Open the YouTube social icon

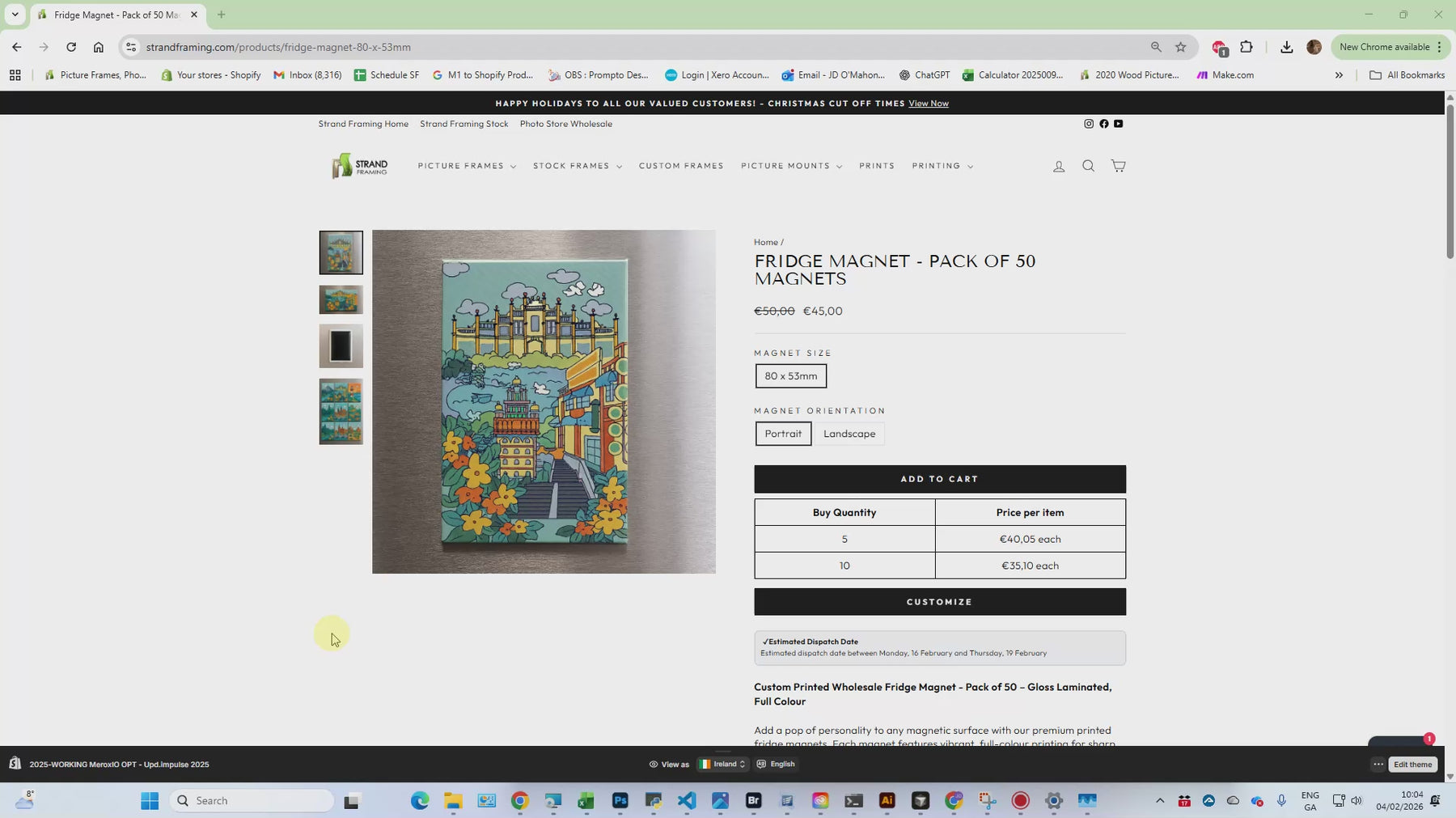[x=1118, y=124]
